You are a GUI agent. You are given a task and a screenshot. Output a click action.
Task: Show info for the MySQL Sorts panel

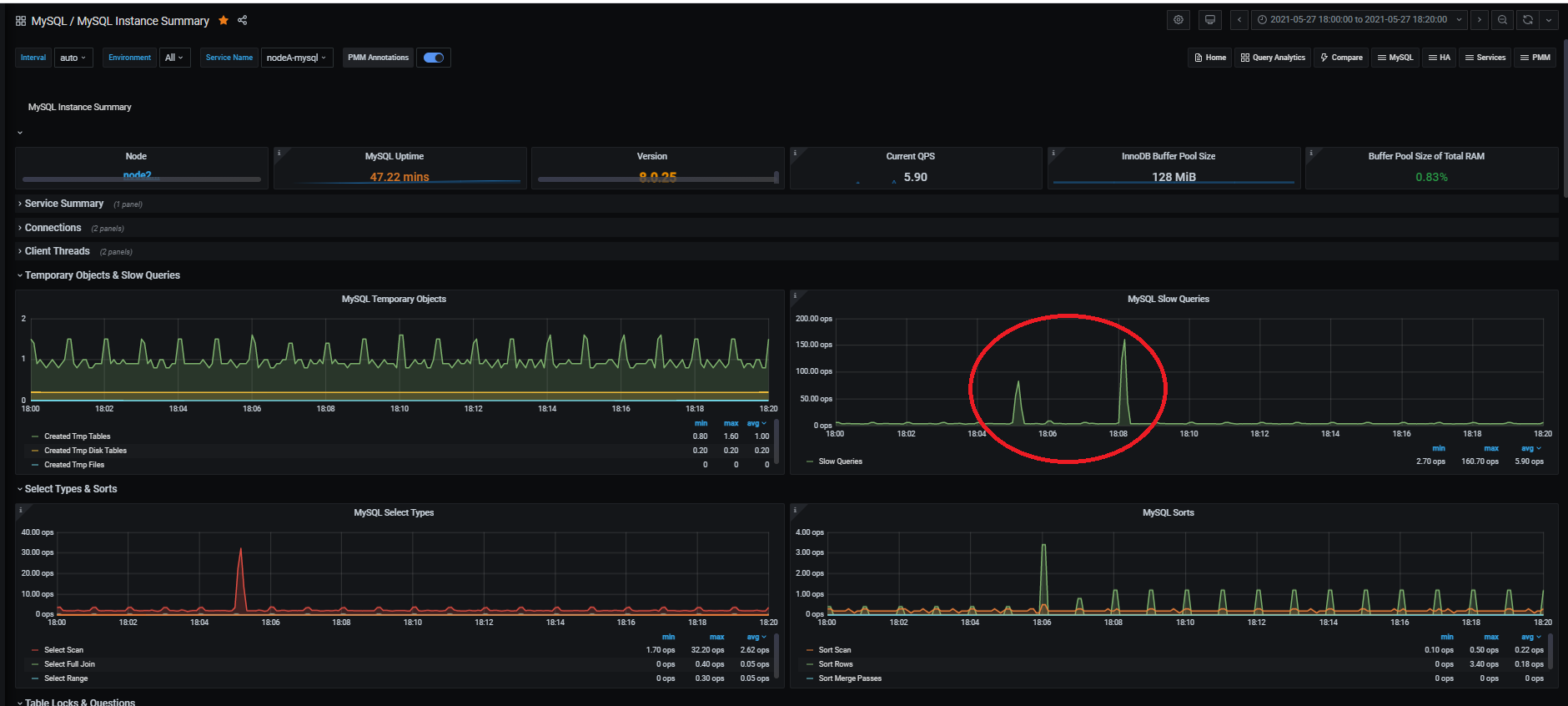pyautogui.click(x=795, y=509)
